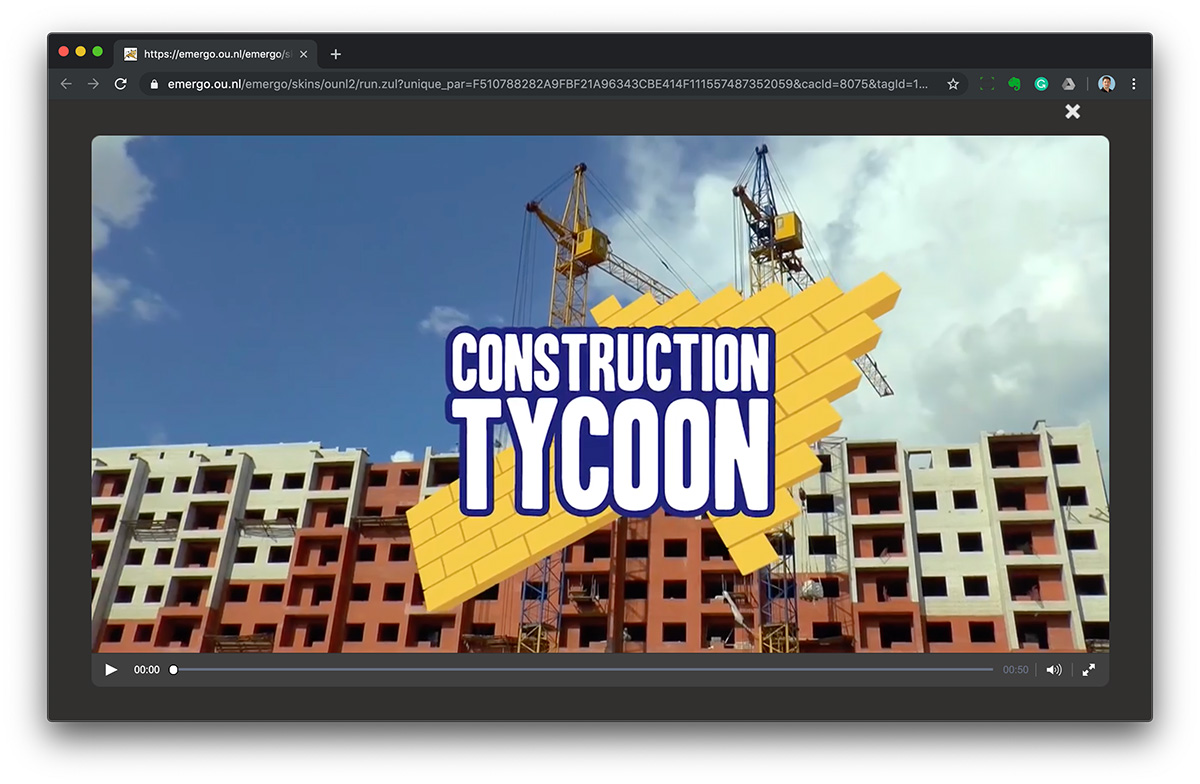The height and width of the screenshot is (784, 1200).
Task: Play the Construction Tycoon video
Action: (110, 669)
